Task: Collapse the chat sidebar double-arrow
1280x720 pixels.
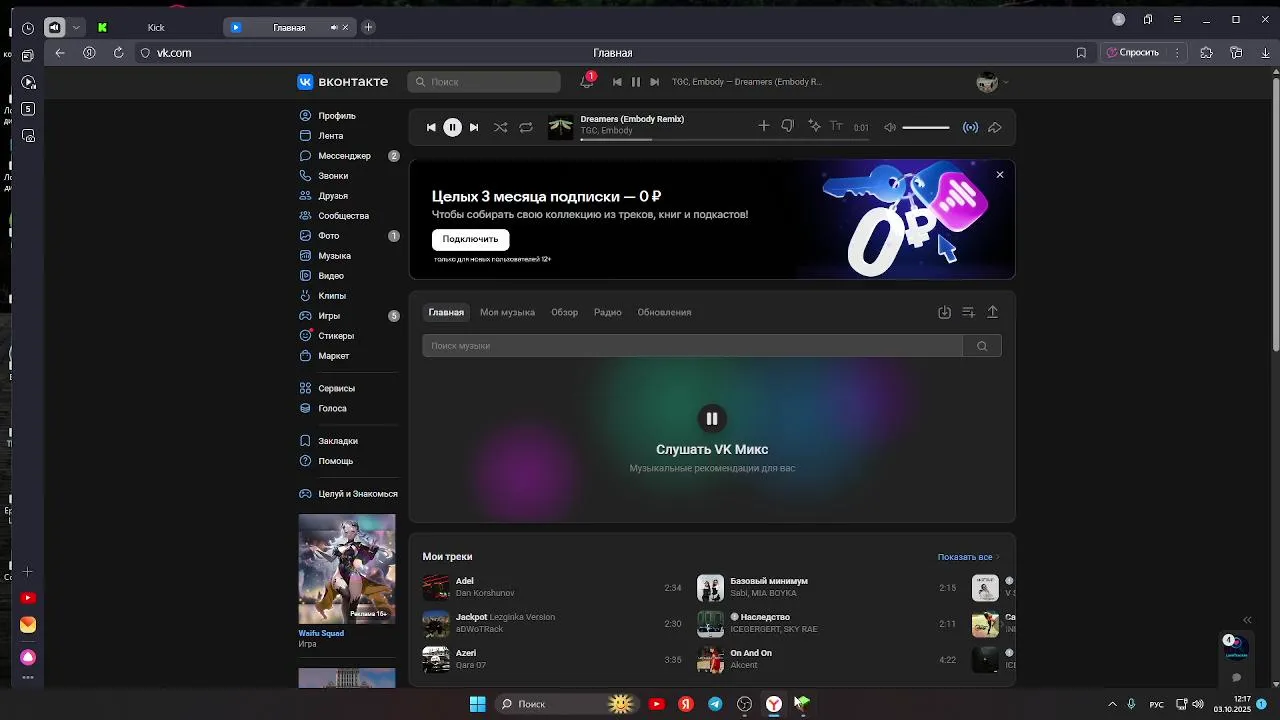Action: pos(1247,620)
